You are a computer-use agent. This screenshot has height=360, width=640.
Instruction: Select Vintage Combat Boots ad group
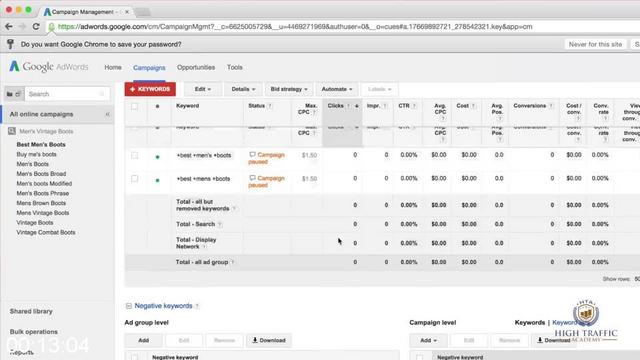click(x=46, y=233)
